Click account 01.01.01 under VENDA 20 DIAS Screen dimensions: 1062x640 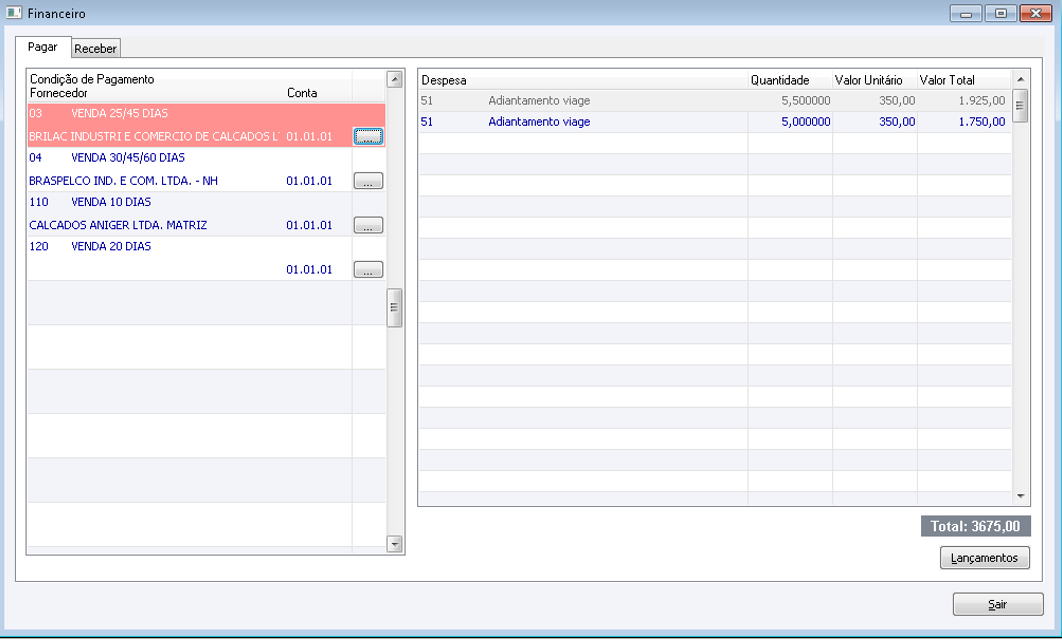click(x=310, y=270)
